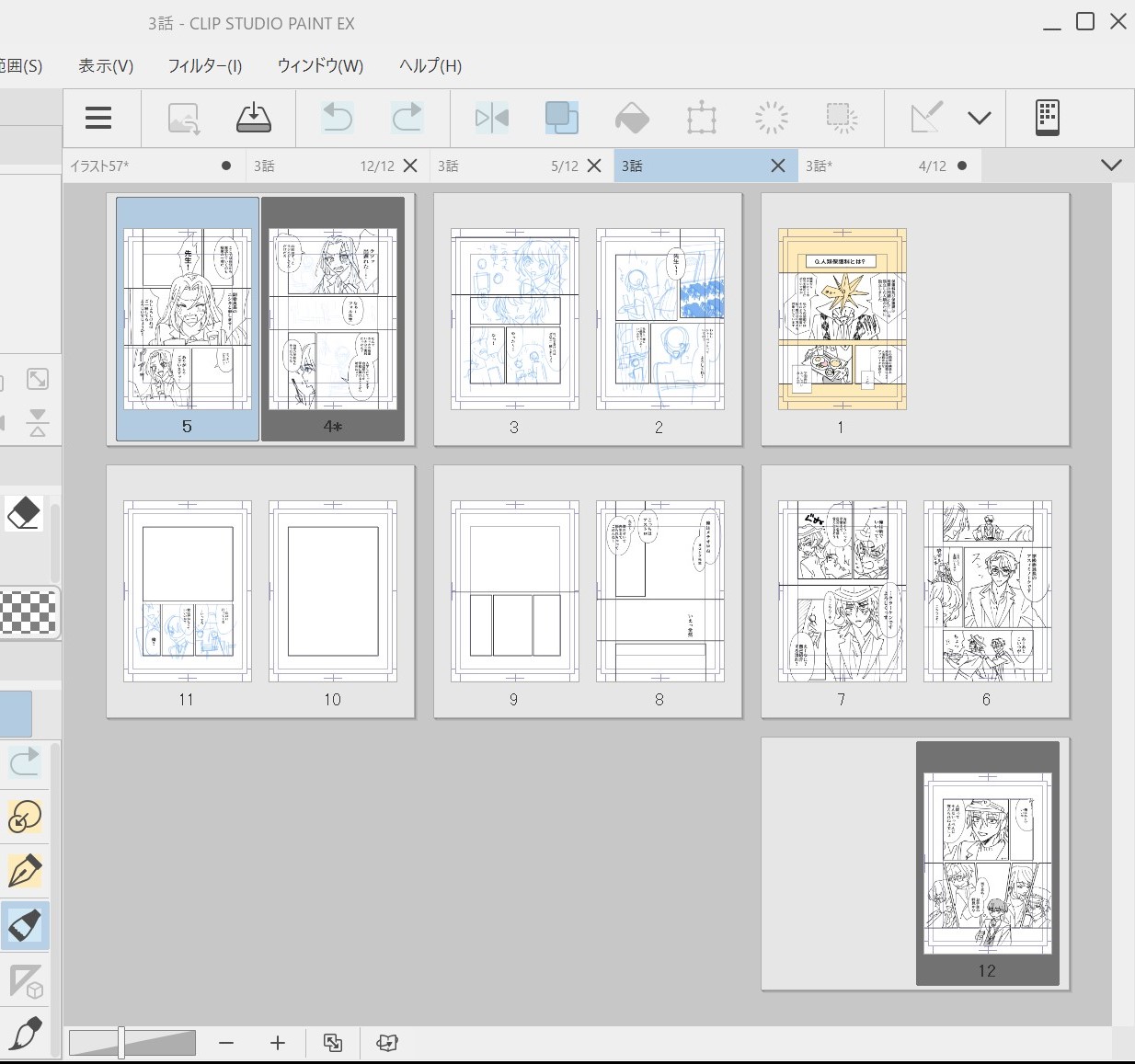
Task: Open the hamburger menu in the command bar
Action: (98, 118)
